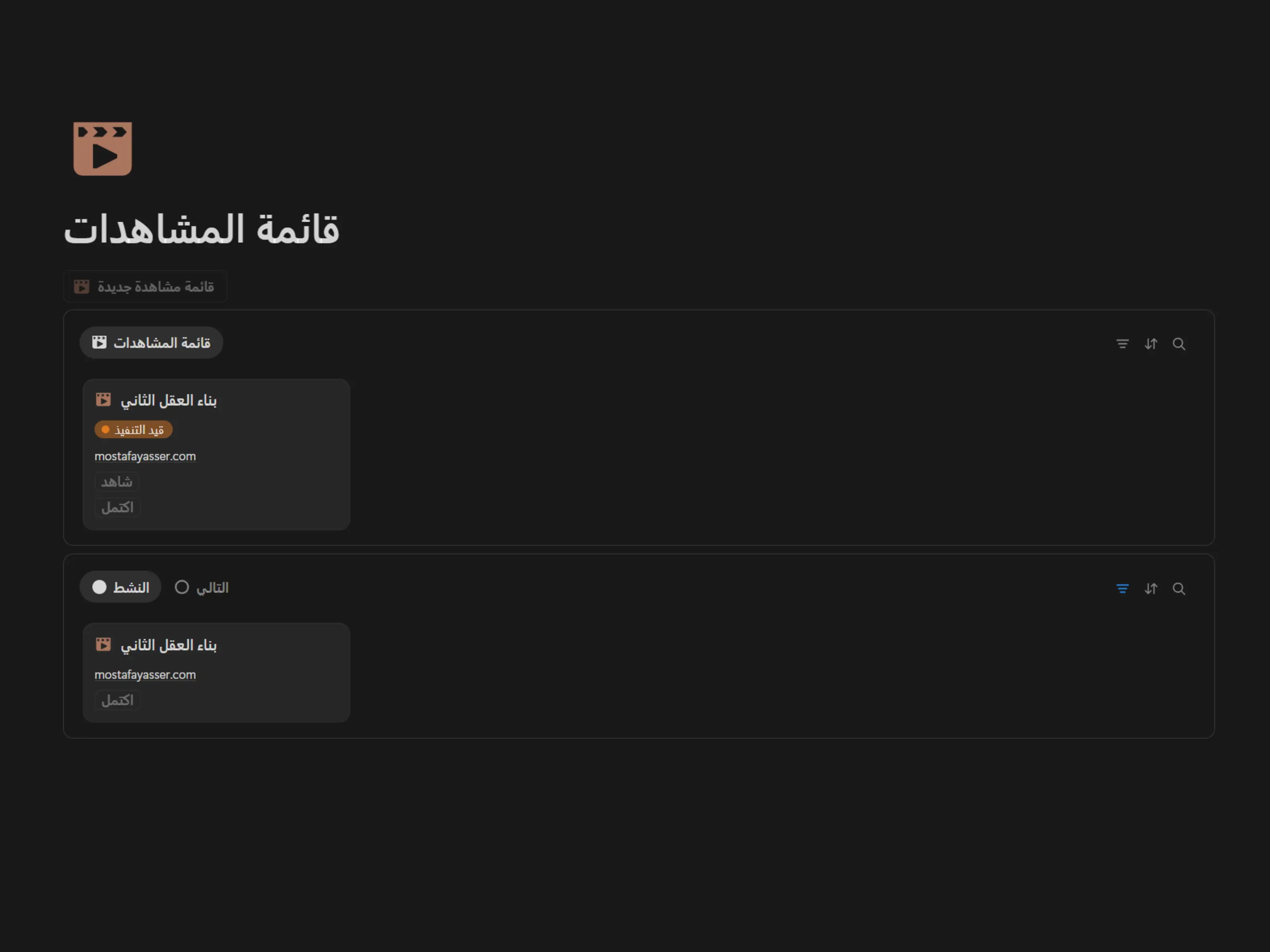Open filter in the قائمة المشاهدات view
The image size is (1270, 952).
(x=1122, y=344)
